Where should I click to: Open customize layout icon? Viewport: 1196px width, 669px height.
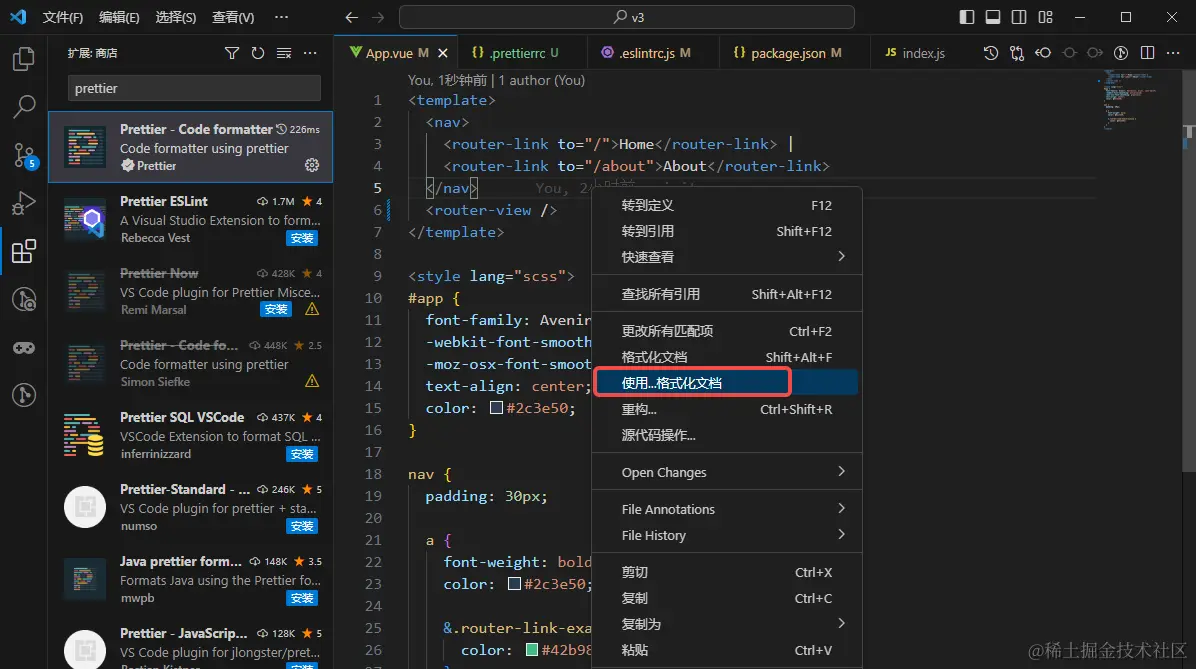coord(1045,17)
